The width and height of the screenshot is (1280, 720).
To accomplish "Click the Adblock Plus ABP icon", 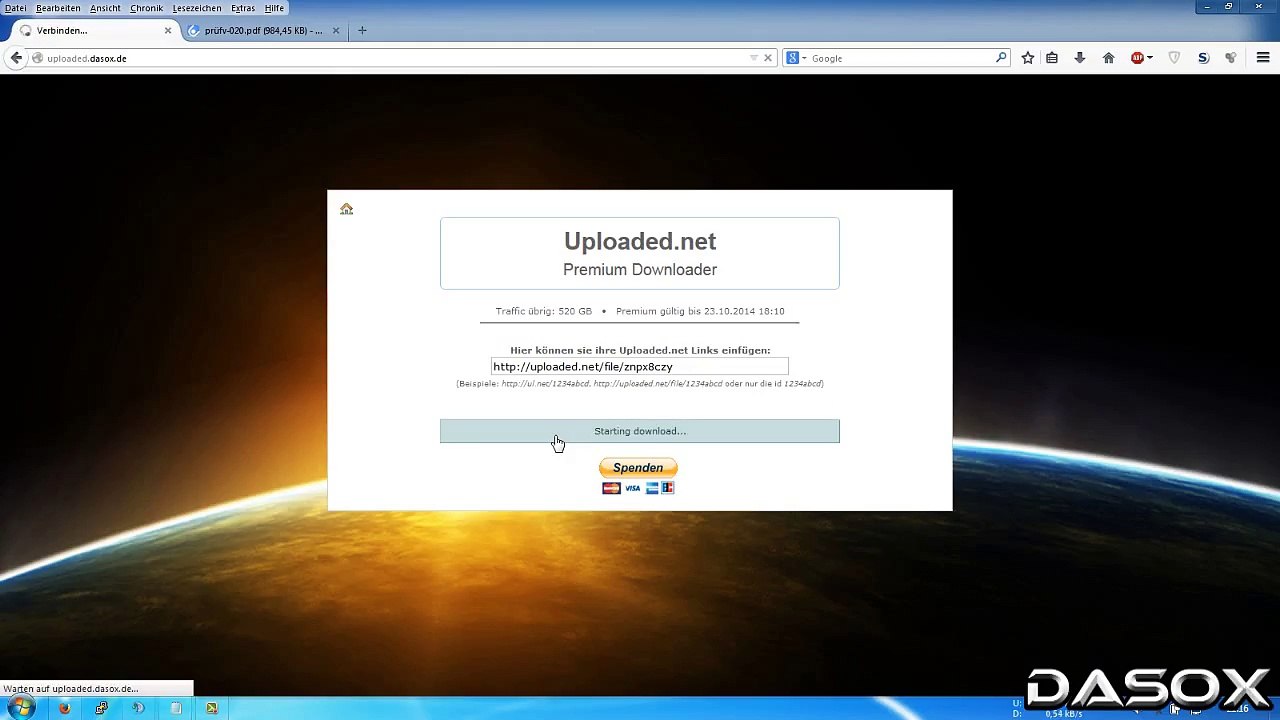I will (1136, 58).
